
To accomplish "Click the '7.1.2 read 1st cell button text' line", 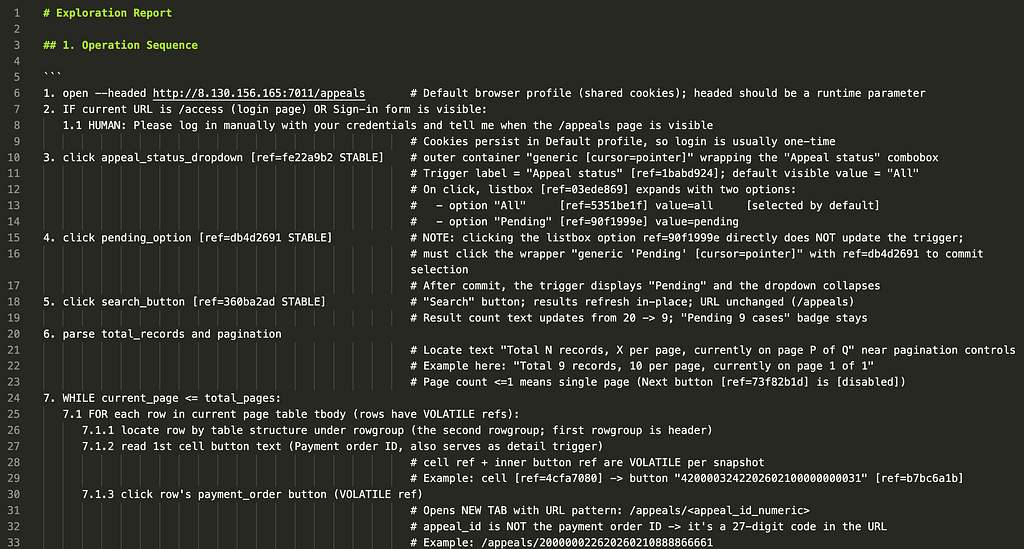I will (x=342, y=447).
